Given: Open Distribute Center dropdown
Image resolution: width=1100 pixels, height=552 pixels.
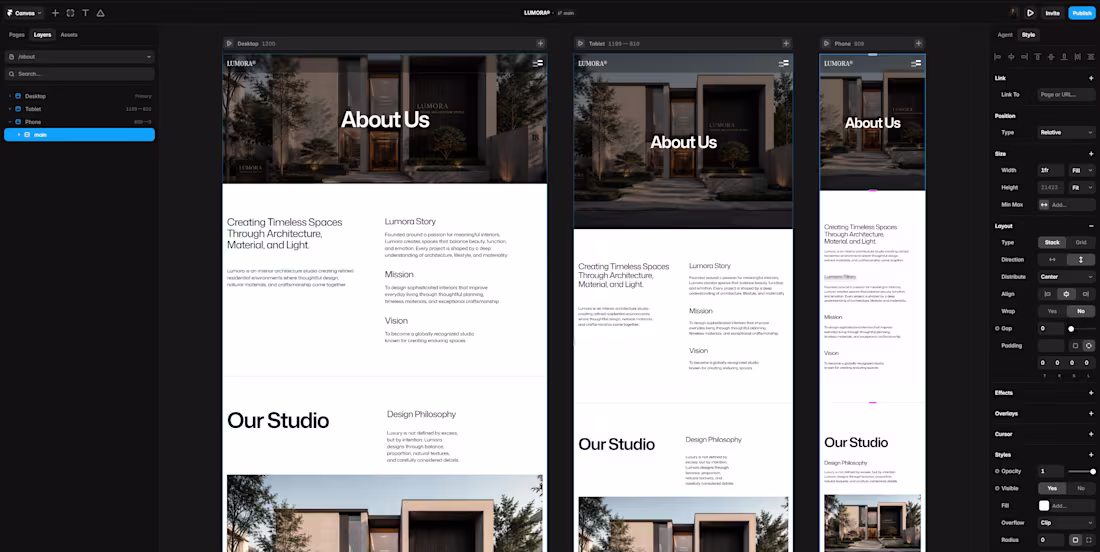Looking at the screenshot, I should click(x=1066, y=277).
